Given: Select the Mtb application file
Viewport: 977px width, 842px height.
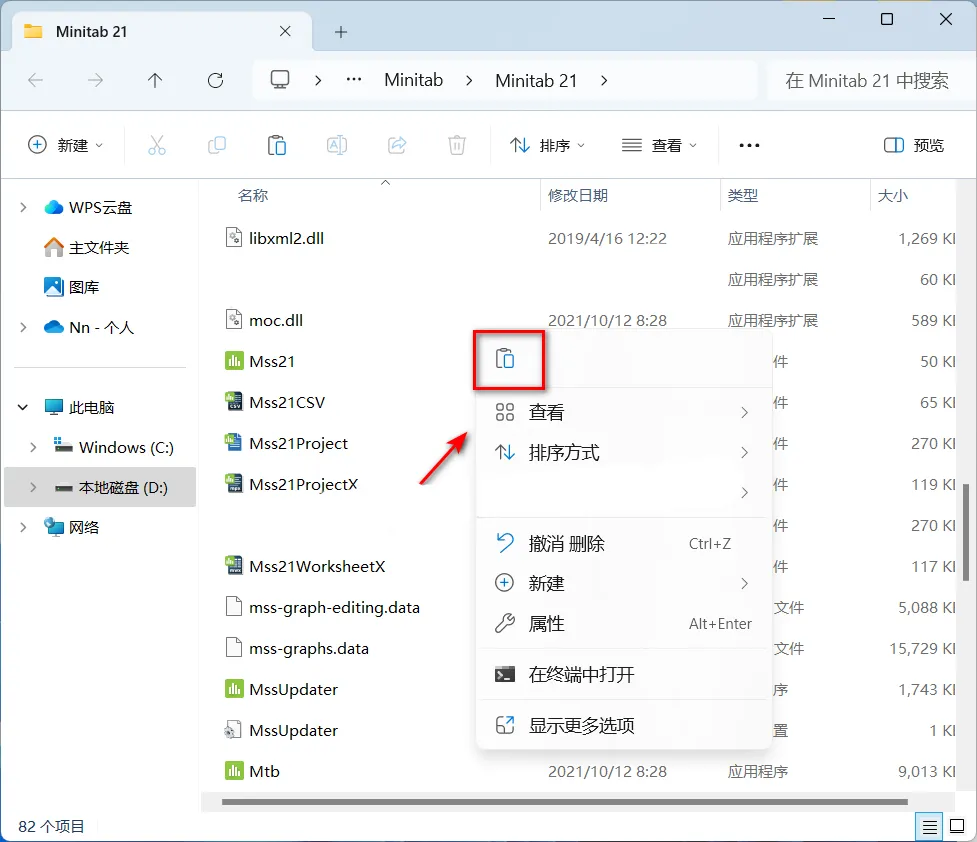Looking at the screenshot, I should click(252, 772).
